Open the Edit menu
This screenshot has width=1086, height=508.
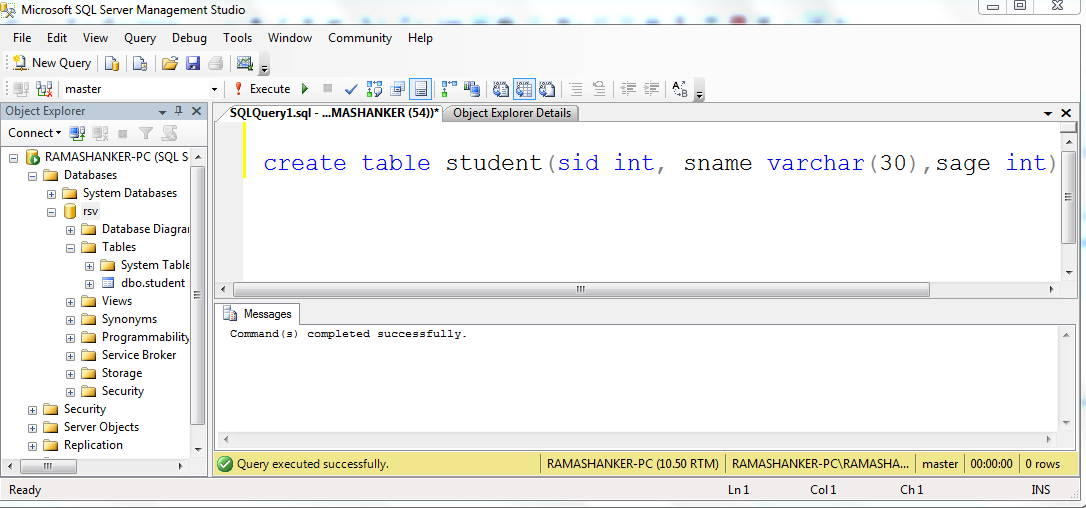coord(57,38)
